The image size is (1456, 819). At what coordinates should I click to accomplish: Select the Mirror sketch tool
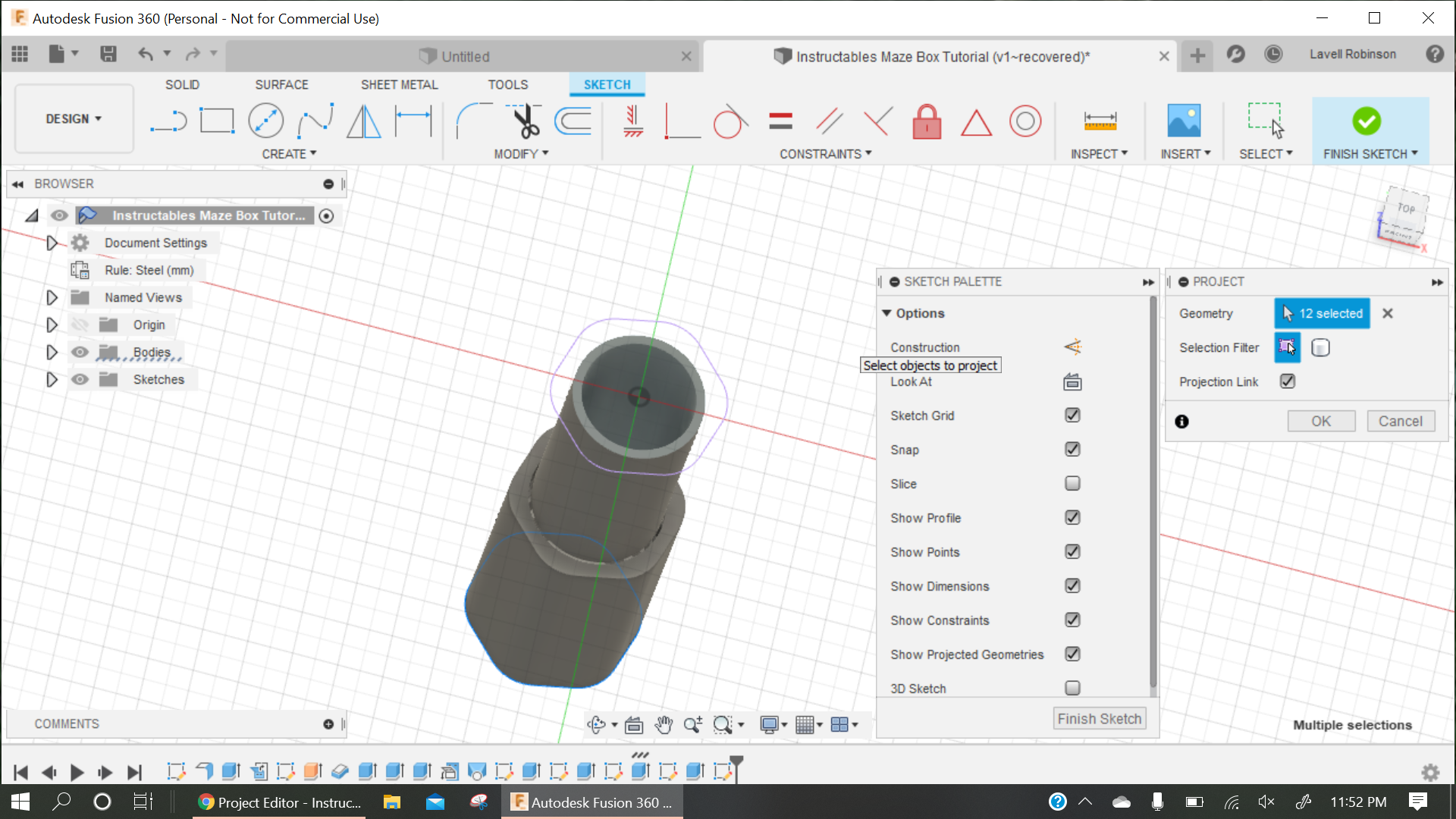[x=364, y=121]
